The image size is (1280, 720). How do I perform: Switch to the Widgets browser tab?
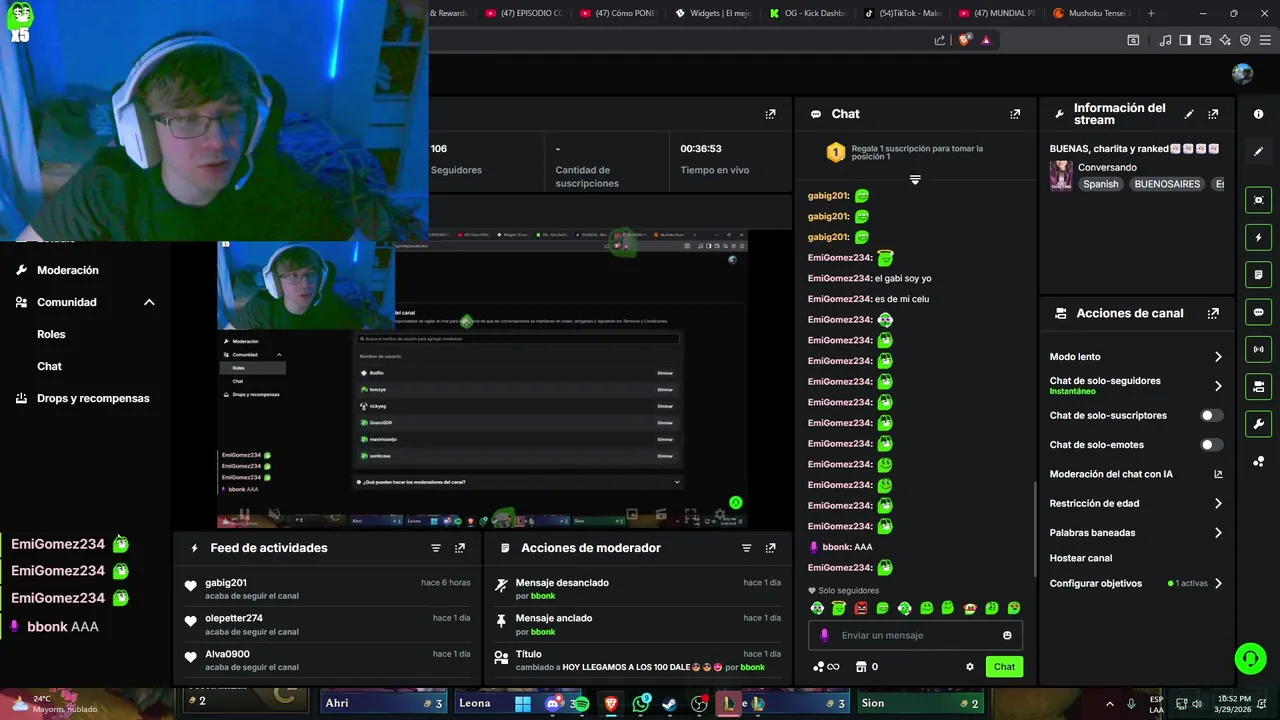[x=712, y=13]
